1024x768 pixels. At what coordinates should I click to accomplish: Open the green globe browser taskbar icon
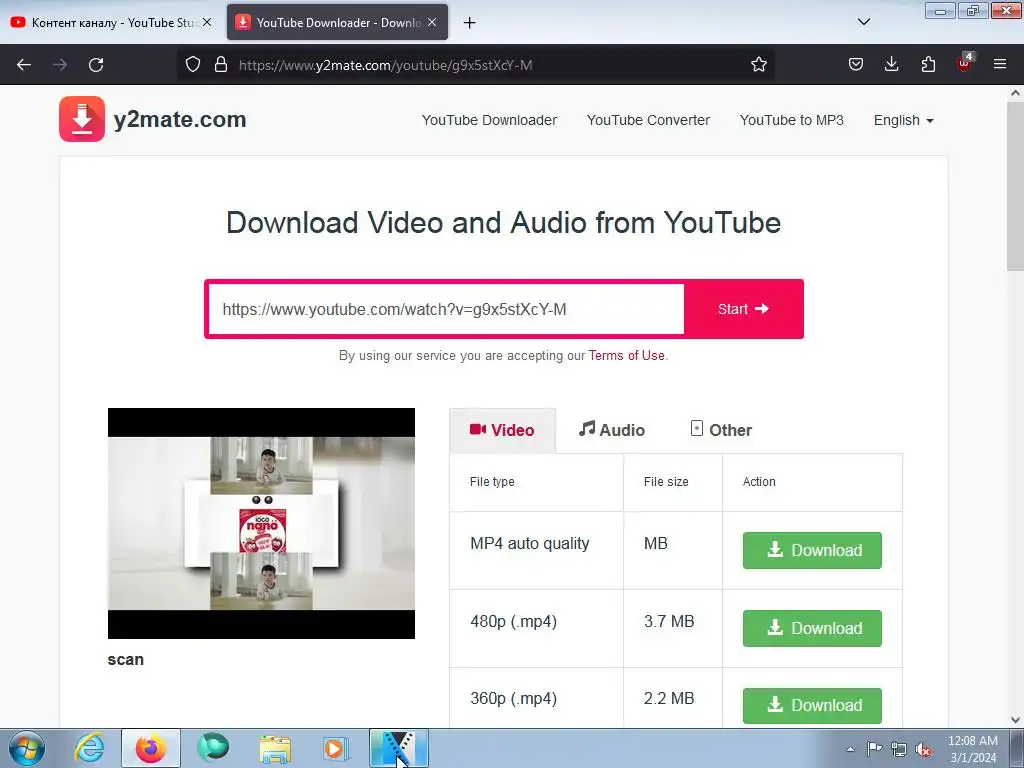(x=213, y=748)
